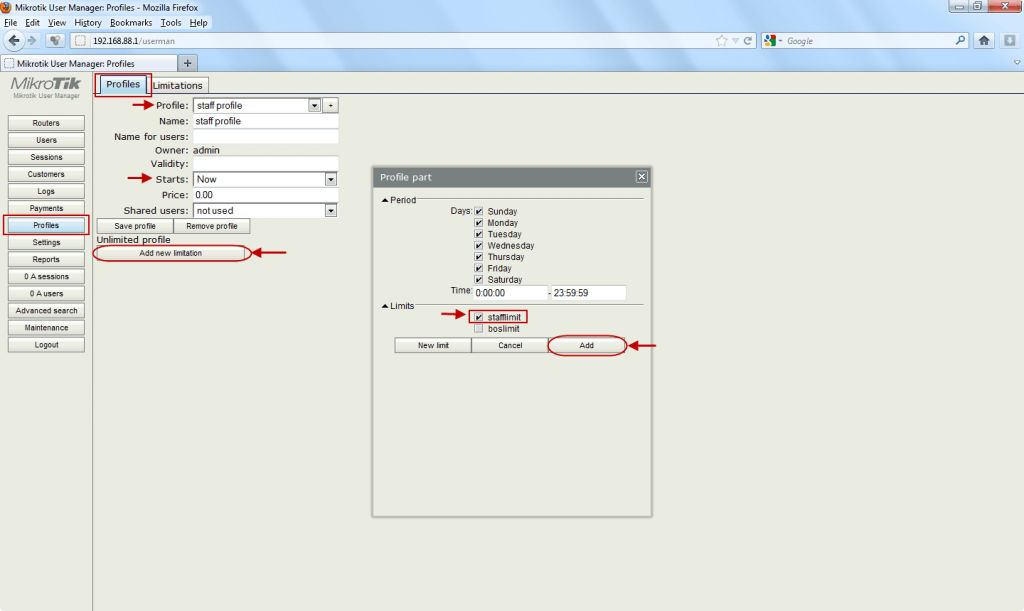The height and width of the screenshot is (611, 1024).
Task: Uncheck the Tuesday checkbox
Action: 479,234
